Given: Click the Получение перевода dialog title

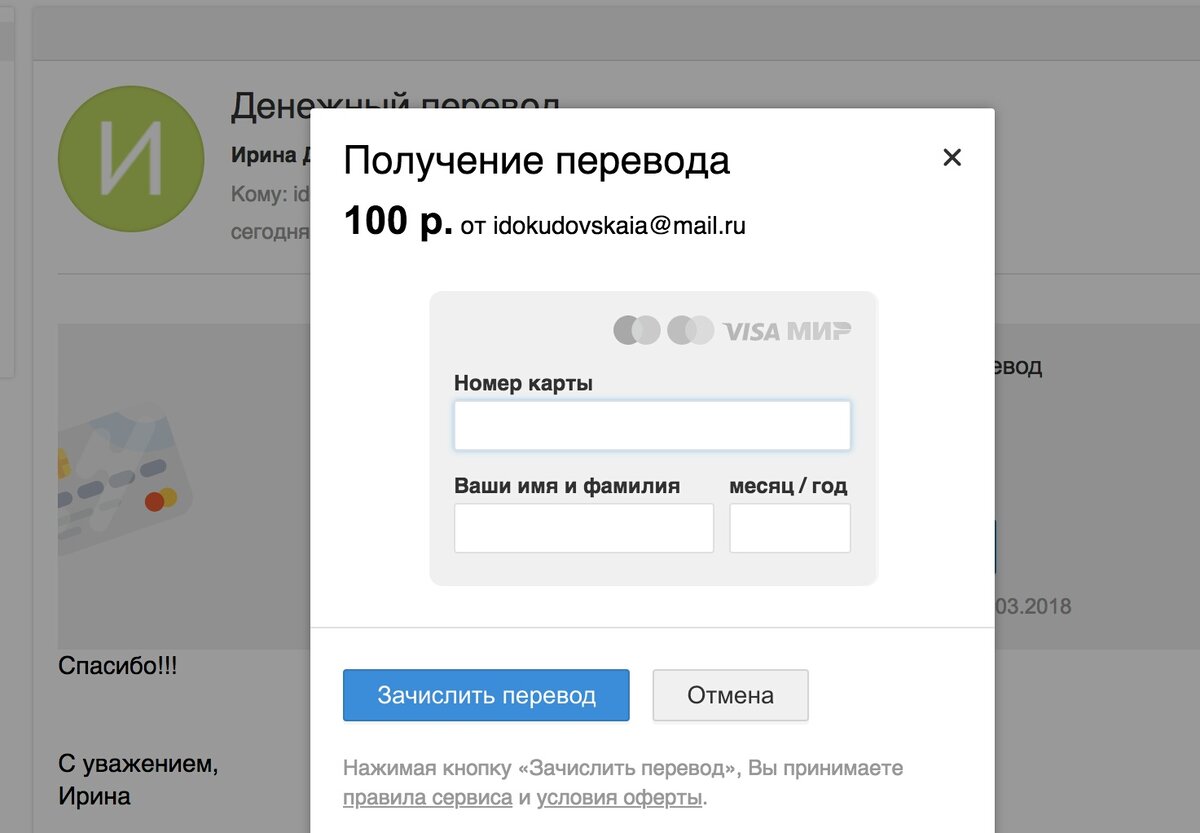Looking at the screenshot, I should pyautogui.click(x=537, y=160).
